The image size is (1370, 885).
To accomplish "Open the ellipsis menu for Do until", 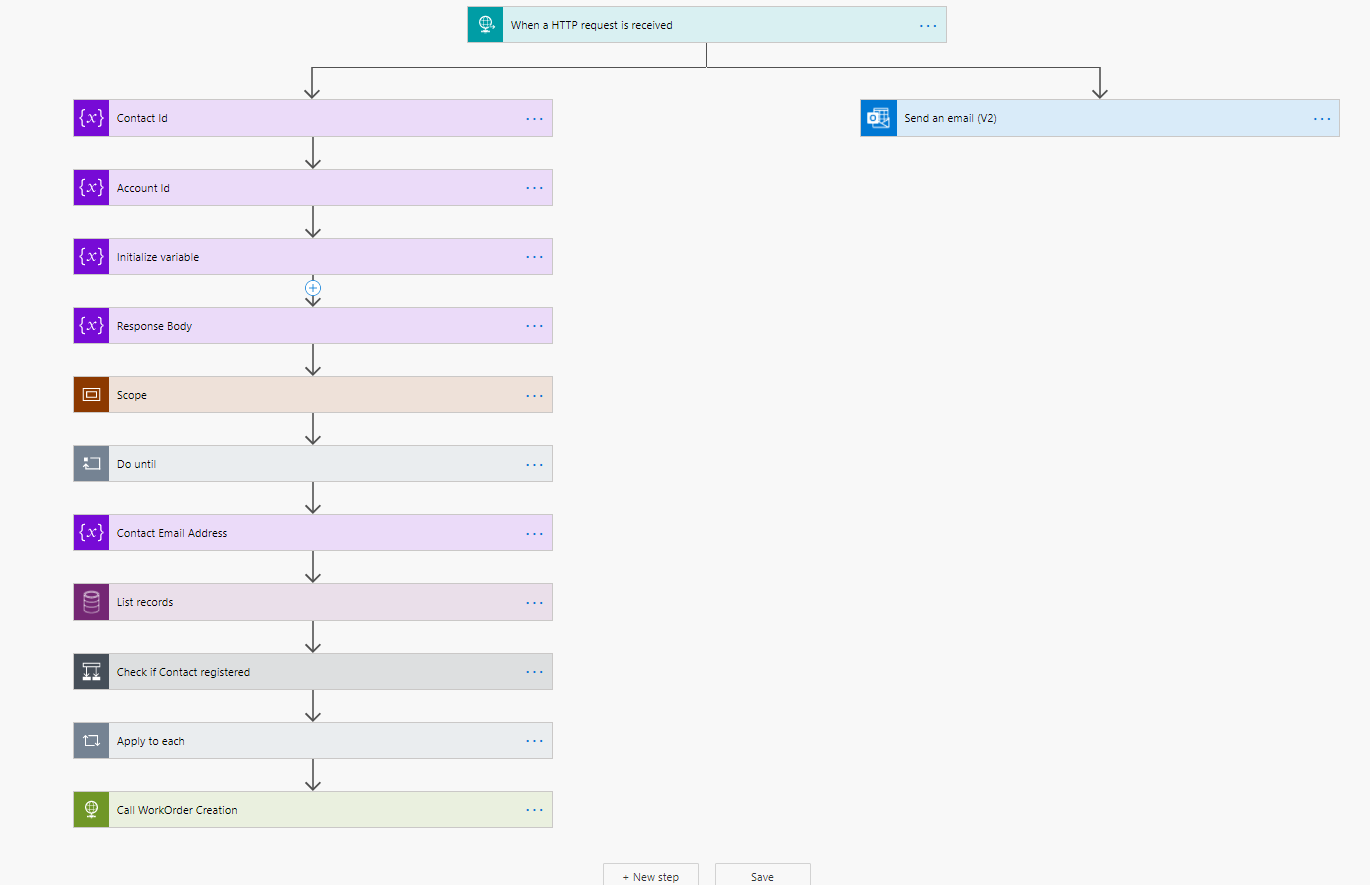I will 535,464.
